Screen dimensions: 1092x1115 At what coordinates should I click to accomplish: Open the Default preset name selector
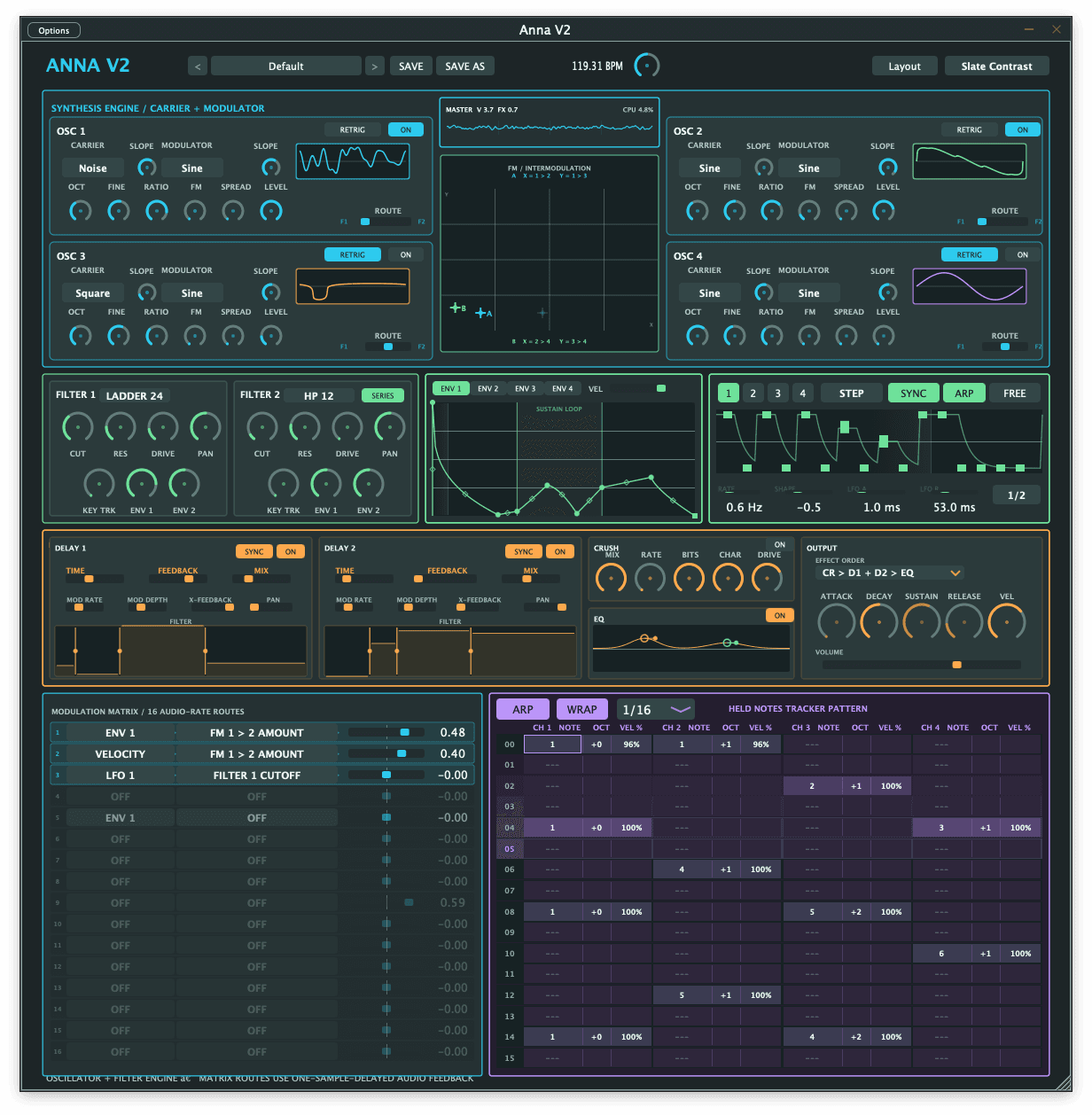point(286,66)
